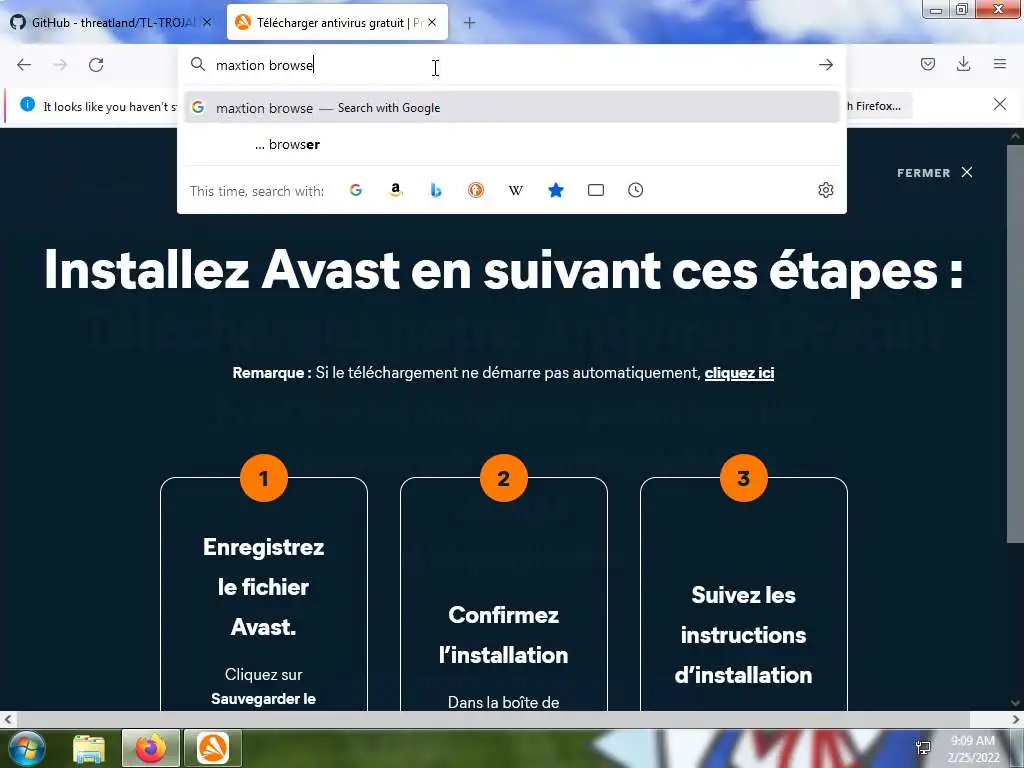The width and height of the screenshot is (1024, 768).
Task: Click inside the address bar text field
Action: point(511,65)
